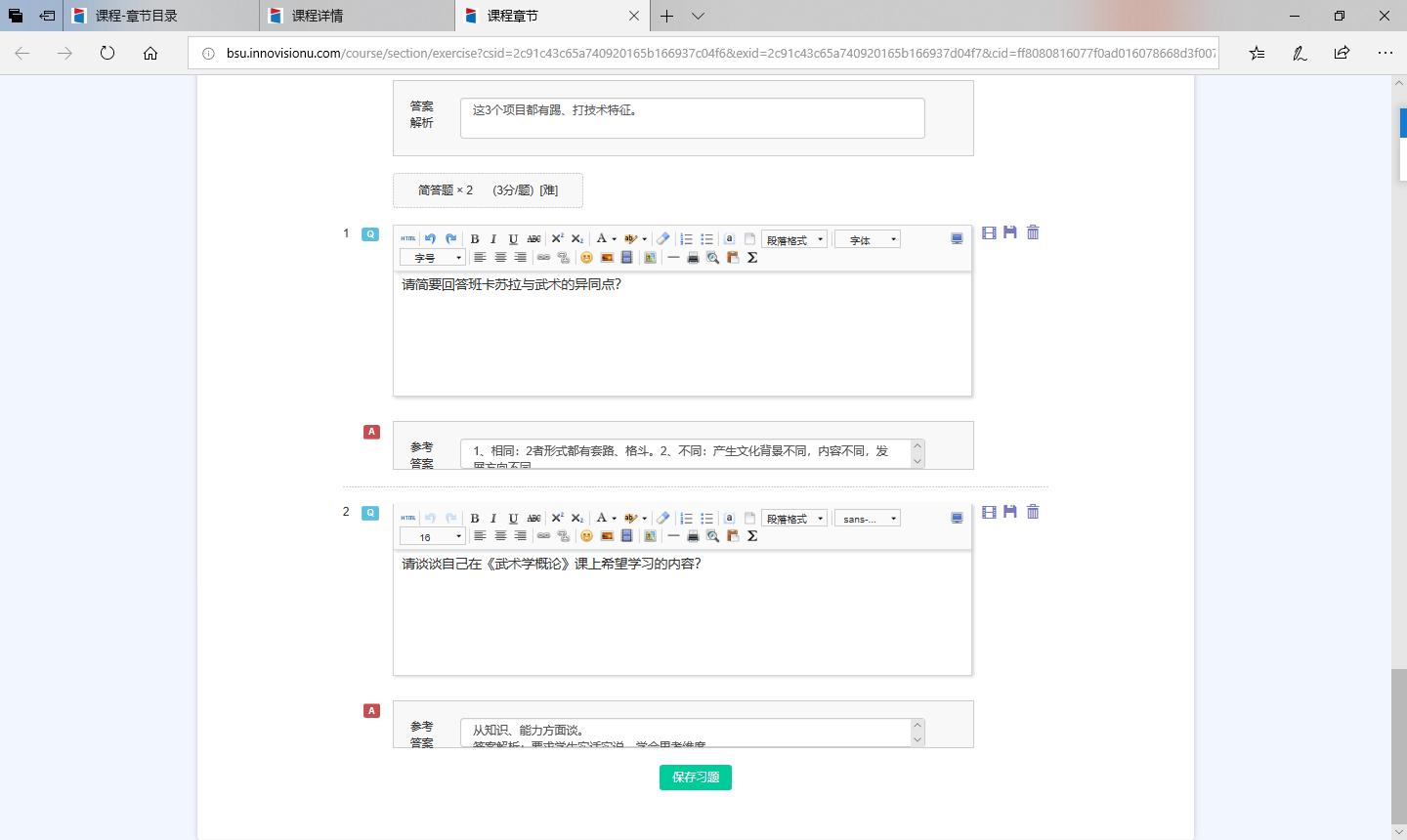Open the insert image tool in question 1 editor

(607, 257)
